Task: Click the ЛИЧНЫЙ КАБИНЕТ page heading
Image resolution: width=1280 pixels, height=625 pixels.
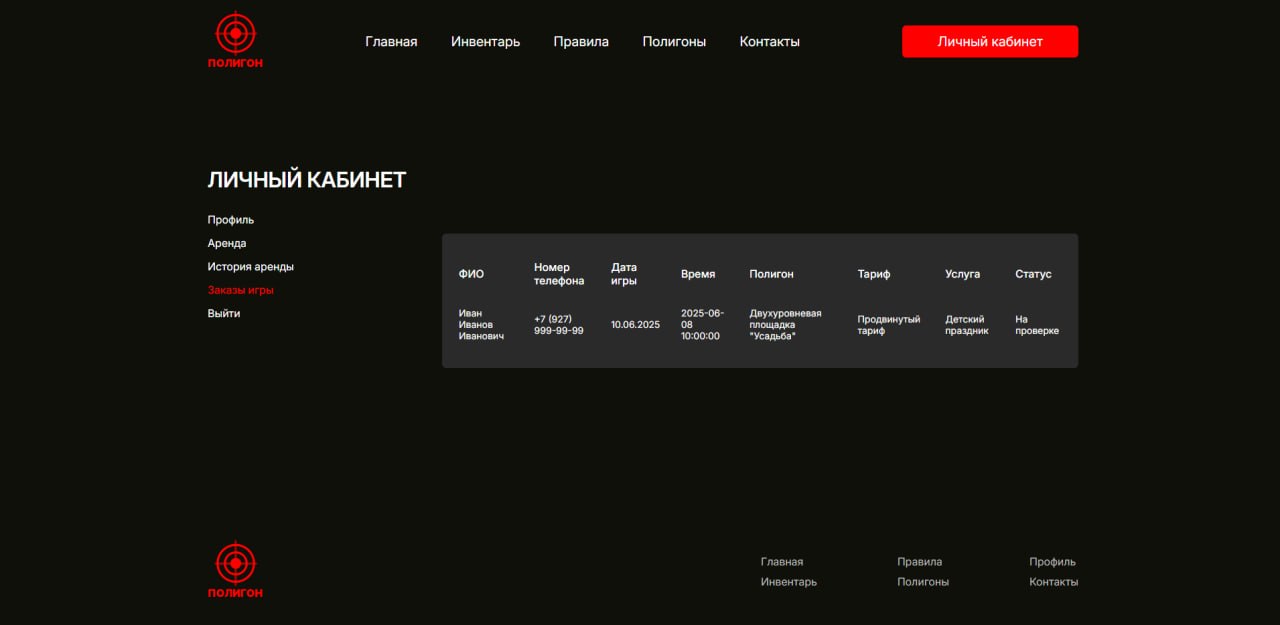Action: pos(307,180)
